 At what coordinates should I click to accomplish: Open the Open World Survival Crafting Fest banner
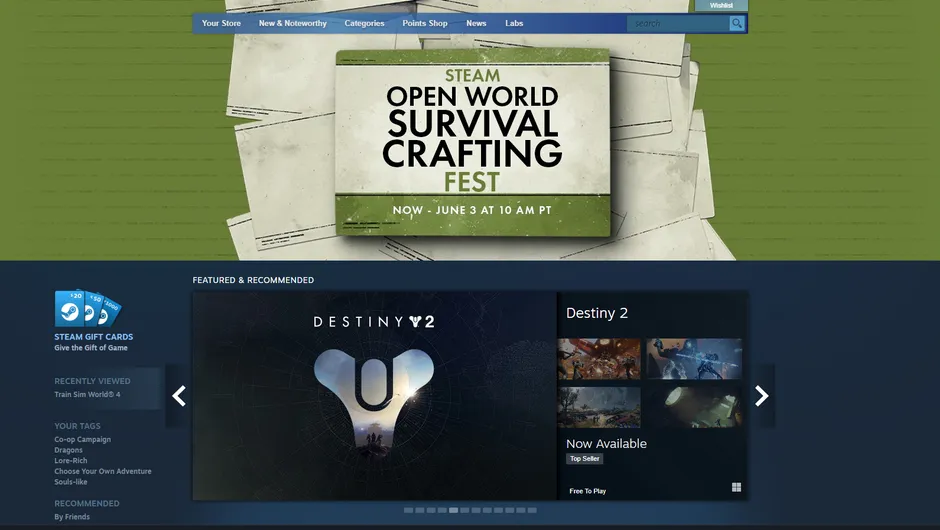[472, 143]
